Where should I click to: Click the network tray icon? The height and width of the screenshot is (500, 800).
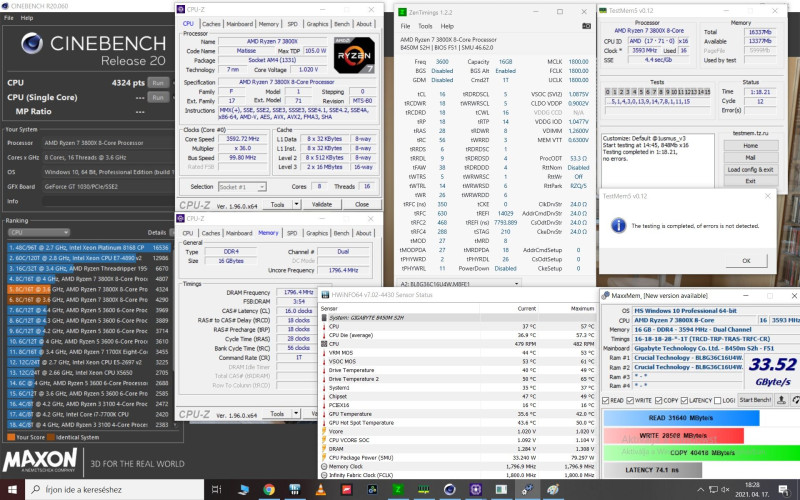(x=713, y=490)
